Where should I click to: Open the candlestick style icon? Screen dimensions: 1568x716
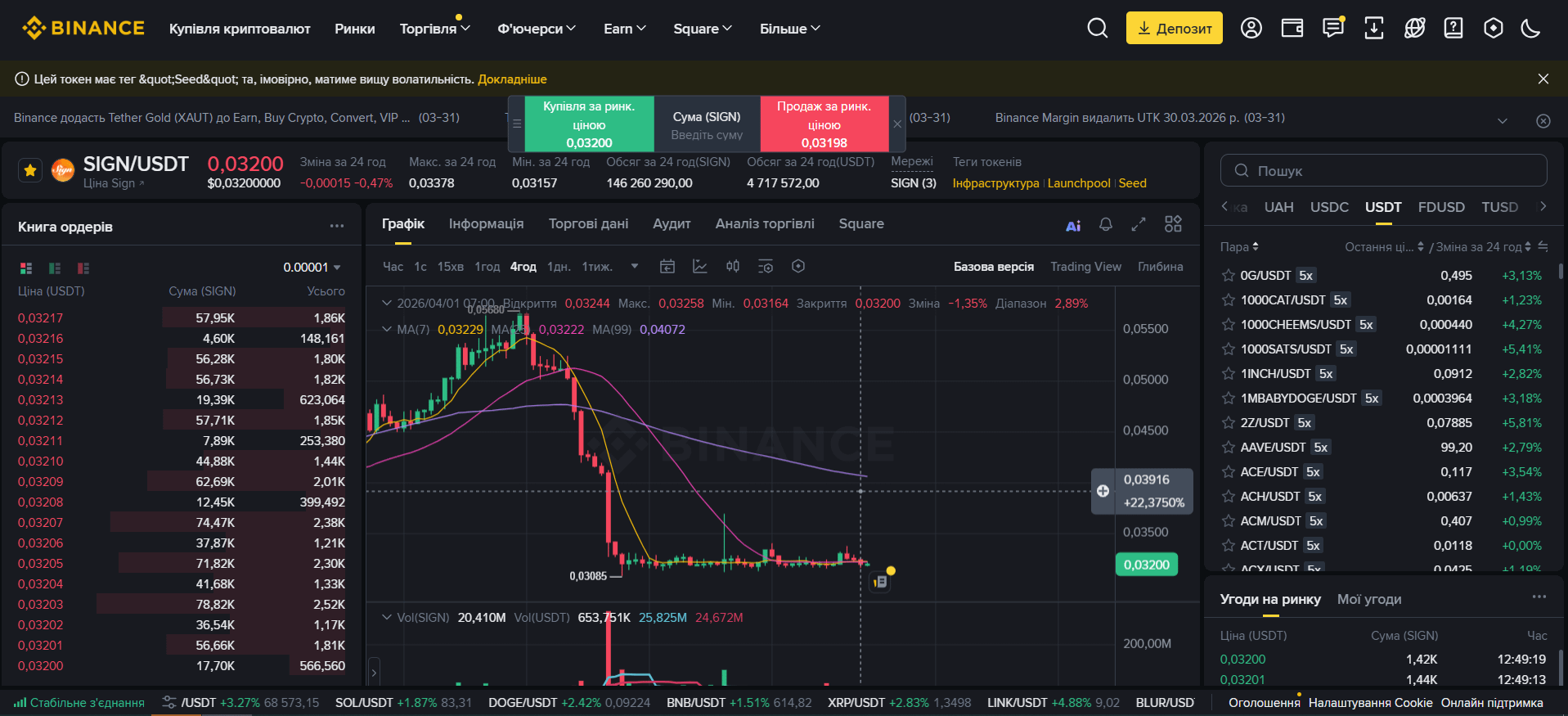coord(733,267)
